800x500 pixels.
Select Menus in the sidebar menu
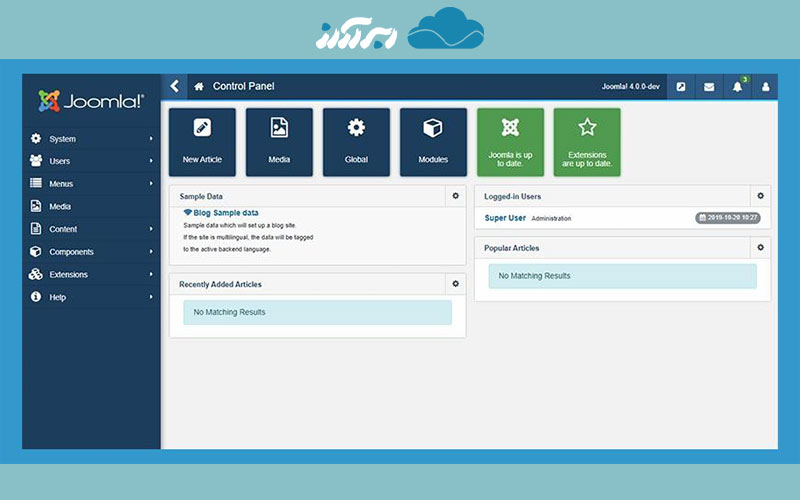click(x=61, y=184)
